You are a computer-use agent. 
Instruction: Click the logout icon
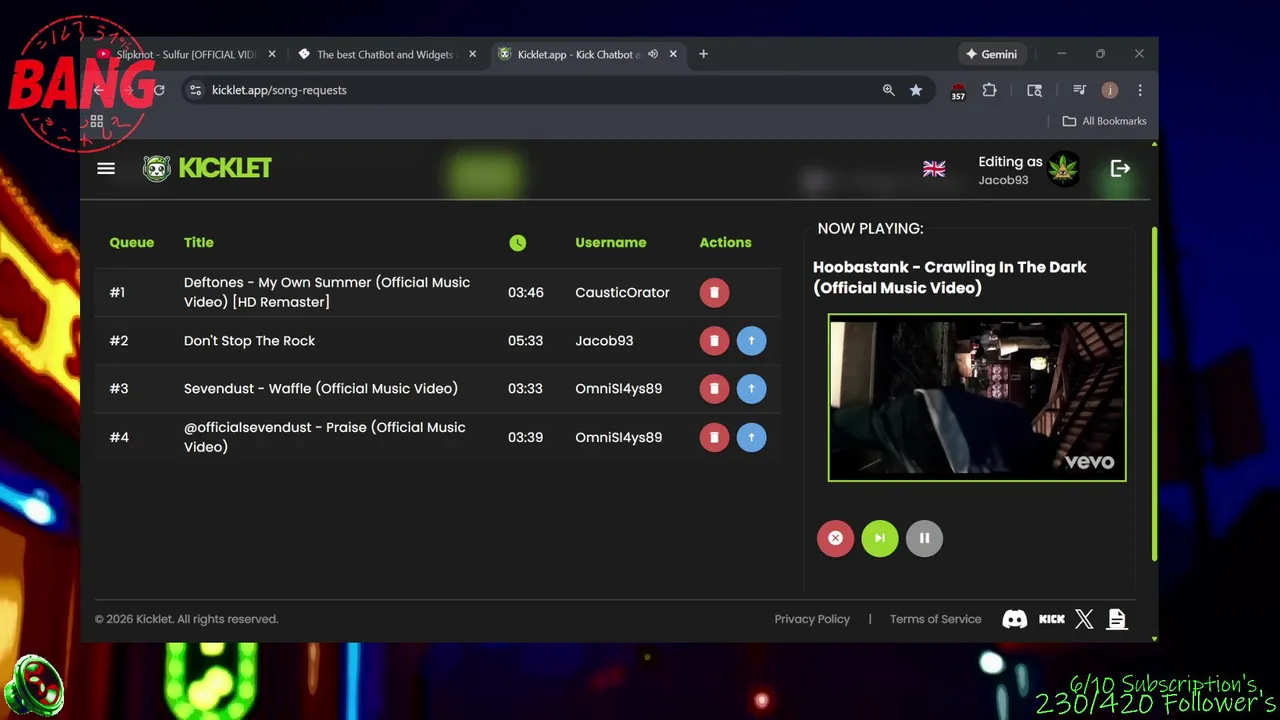coord(1120,169)
